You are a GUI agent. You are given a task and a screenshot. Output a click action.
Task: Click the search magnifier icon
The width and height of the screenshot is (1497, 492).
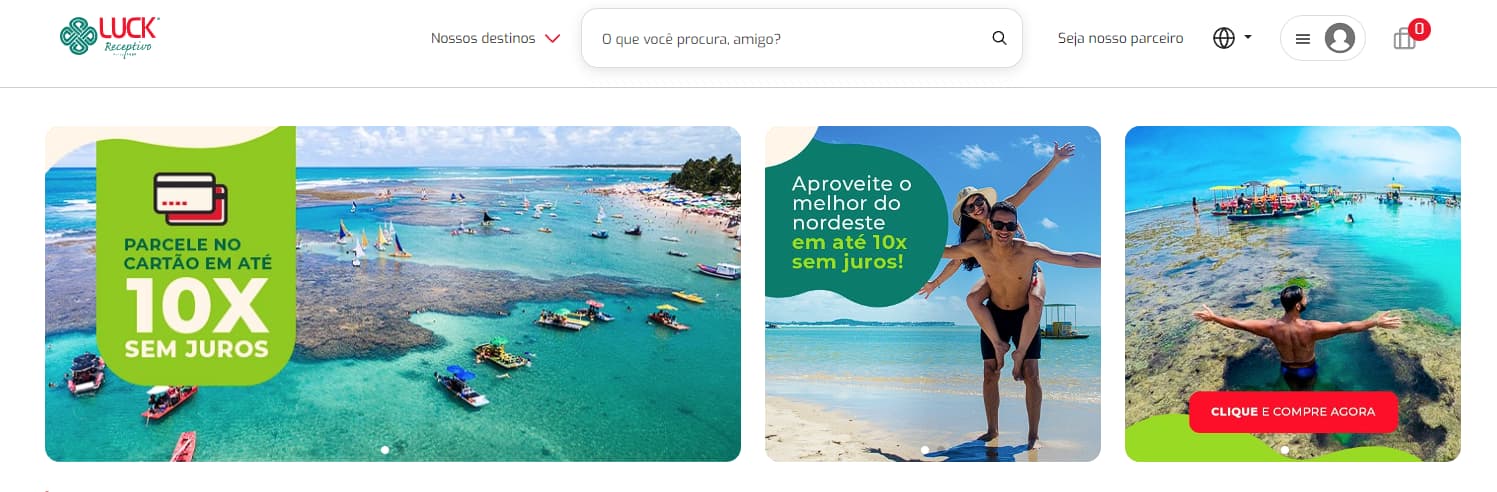click(x=999, y=38)
